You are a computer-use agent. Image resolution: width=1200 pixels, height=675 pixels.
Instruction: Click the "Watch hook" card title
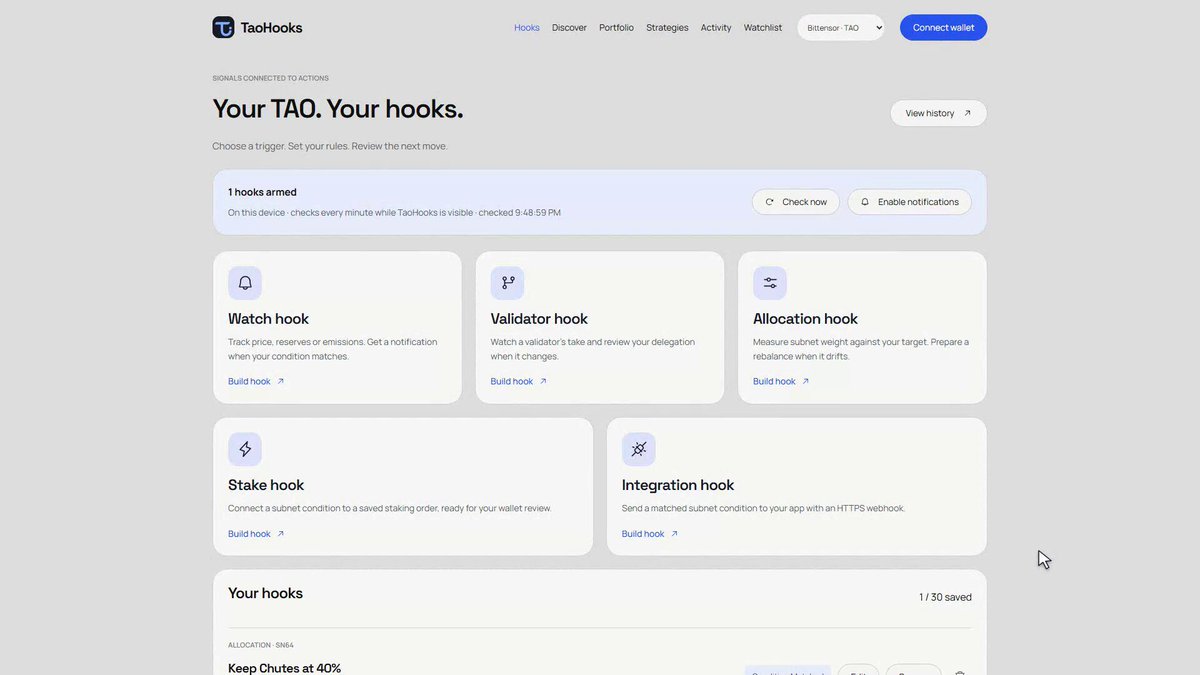268,319
